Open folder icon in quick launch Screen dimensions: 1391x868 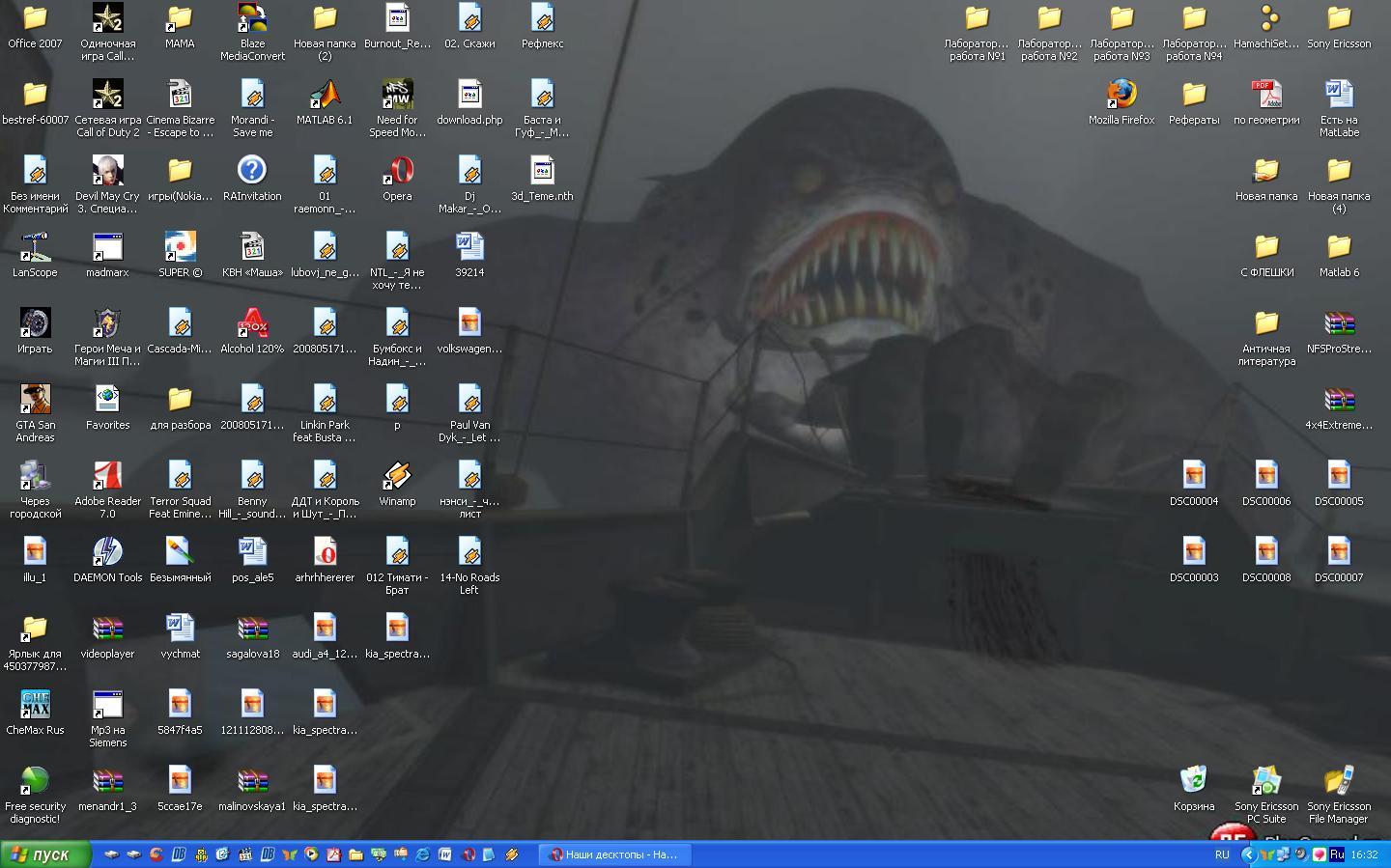tap(355, 854)
